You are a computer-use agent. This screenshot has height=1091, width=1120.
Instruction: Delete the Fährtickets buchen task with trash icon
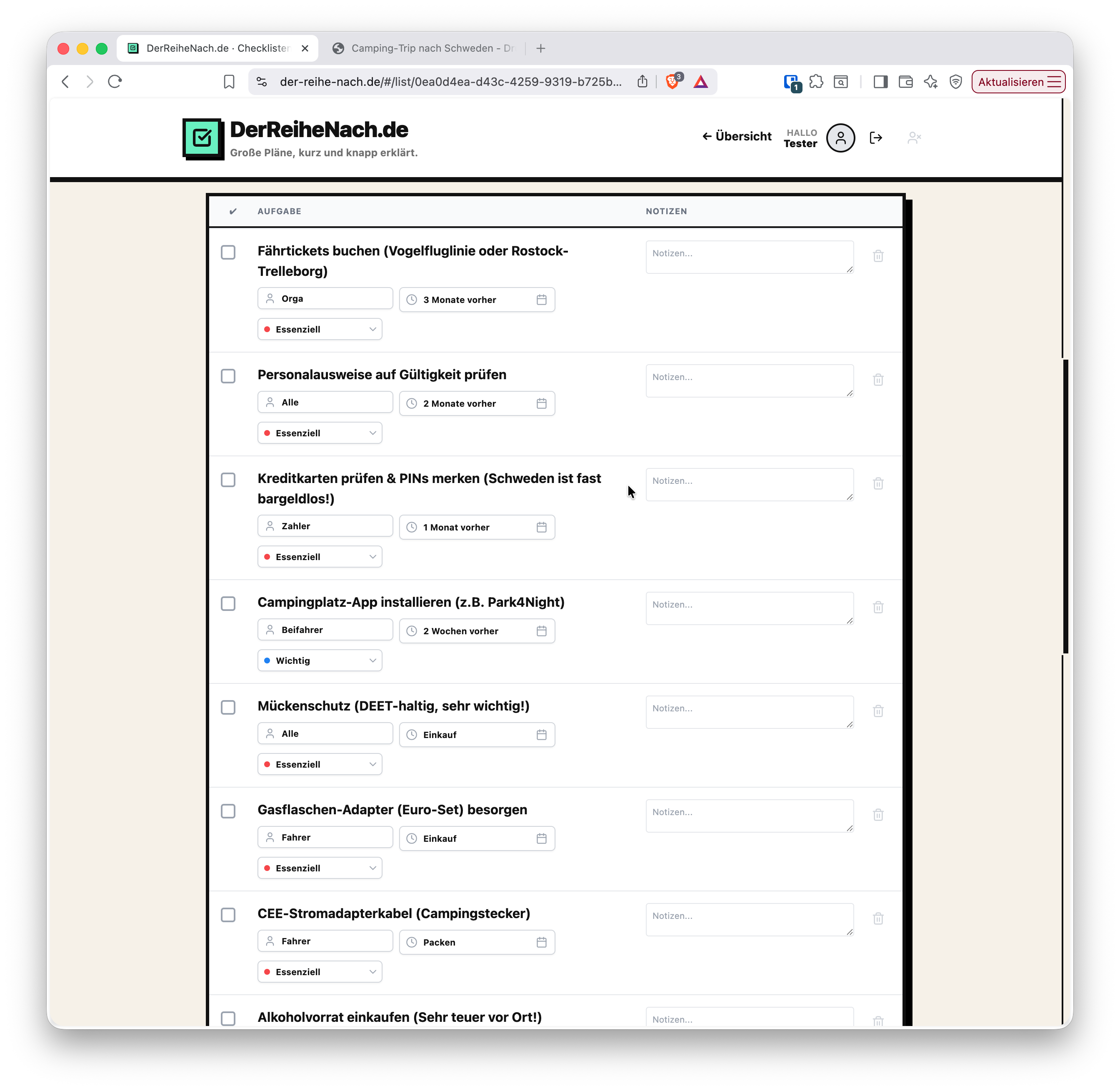877,255
